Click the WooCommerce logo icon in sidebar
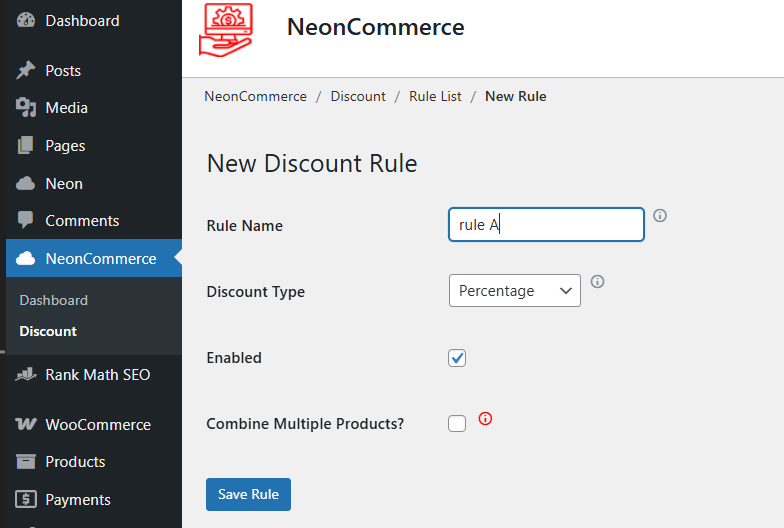784x528 pixels. coord(26,425)
